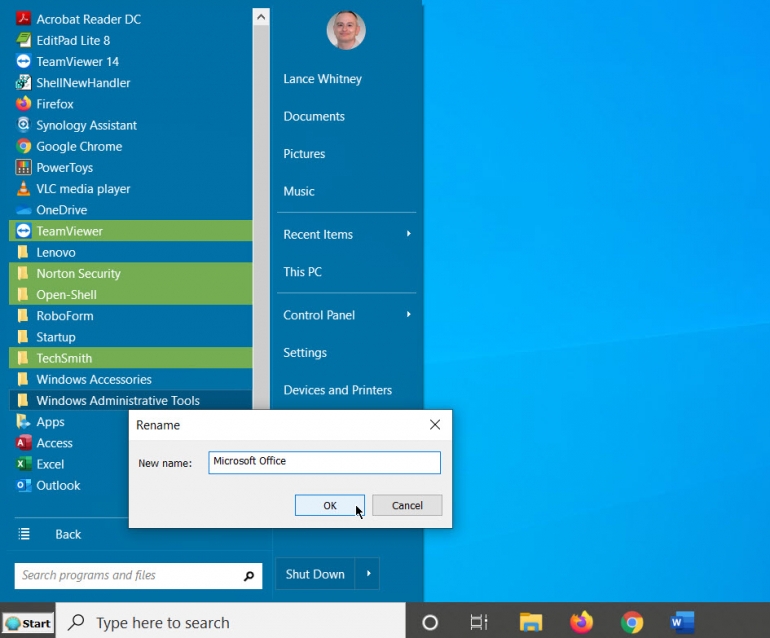Launch Google Chrome from the programs list
Screen dimensions: 770x638
(23, 146)
